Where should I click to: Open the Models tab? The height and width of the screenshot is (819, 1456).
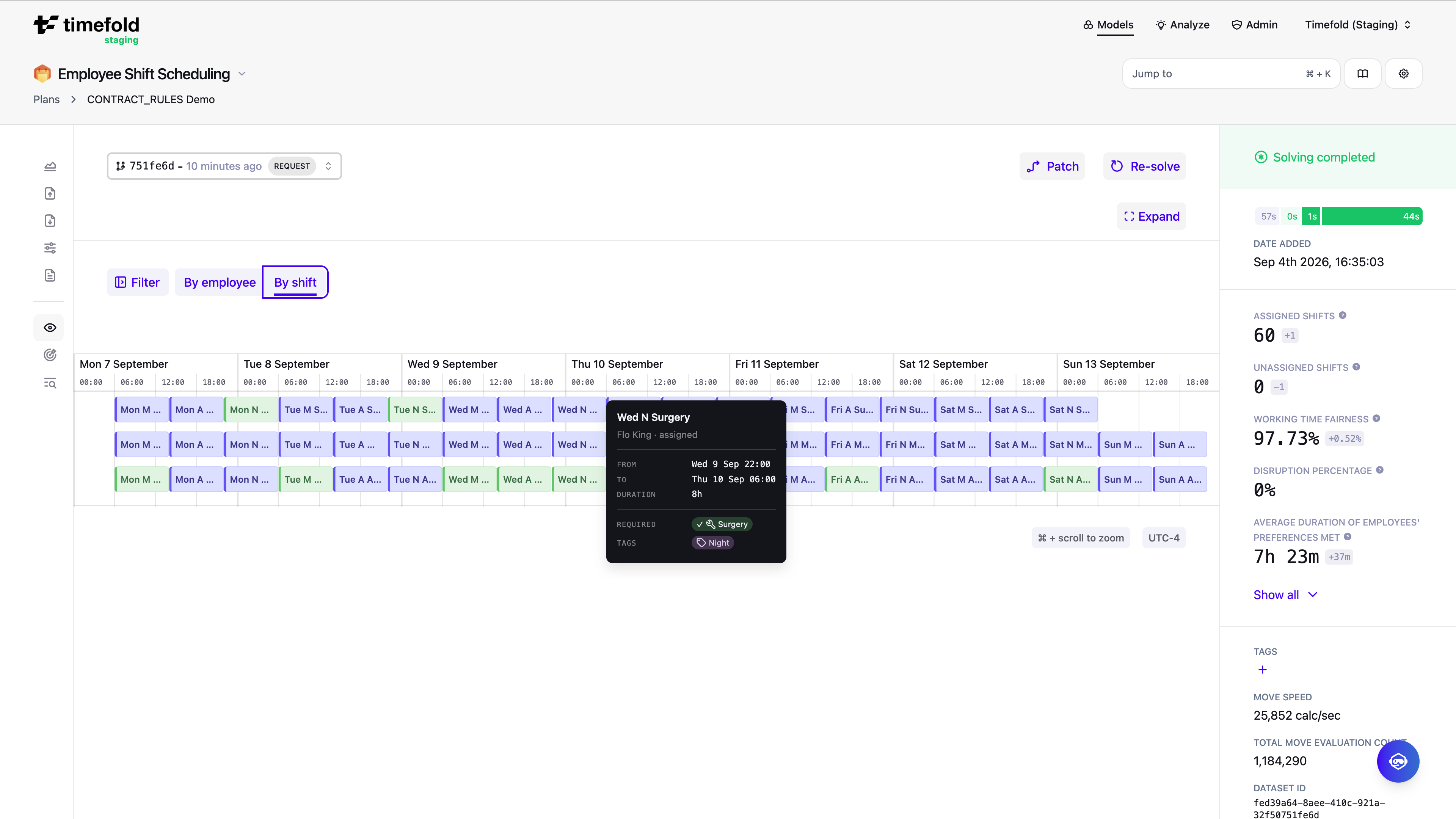[1108, 25]
